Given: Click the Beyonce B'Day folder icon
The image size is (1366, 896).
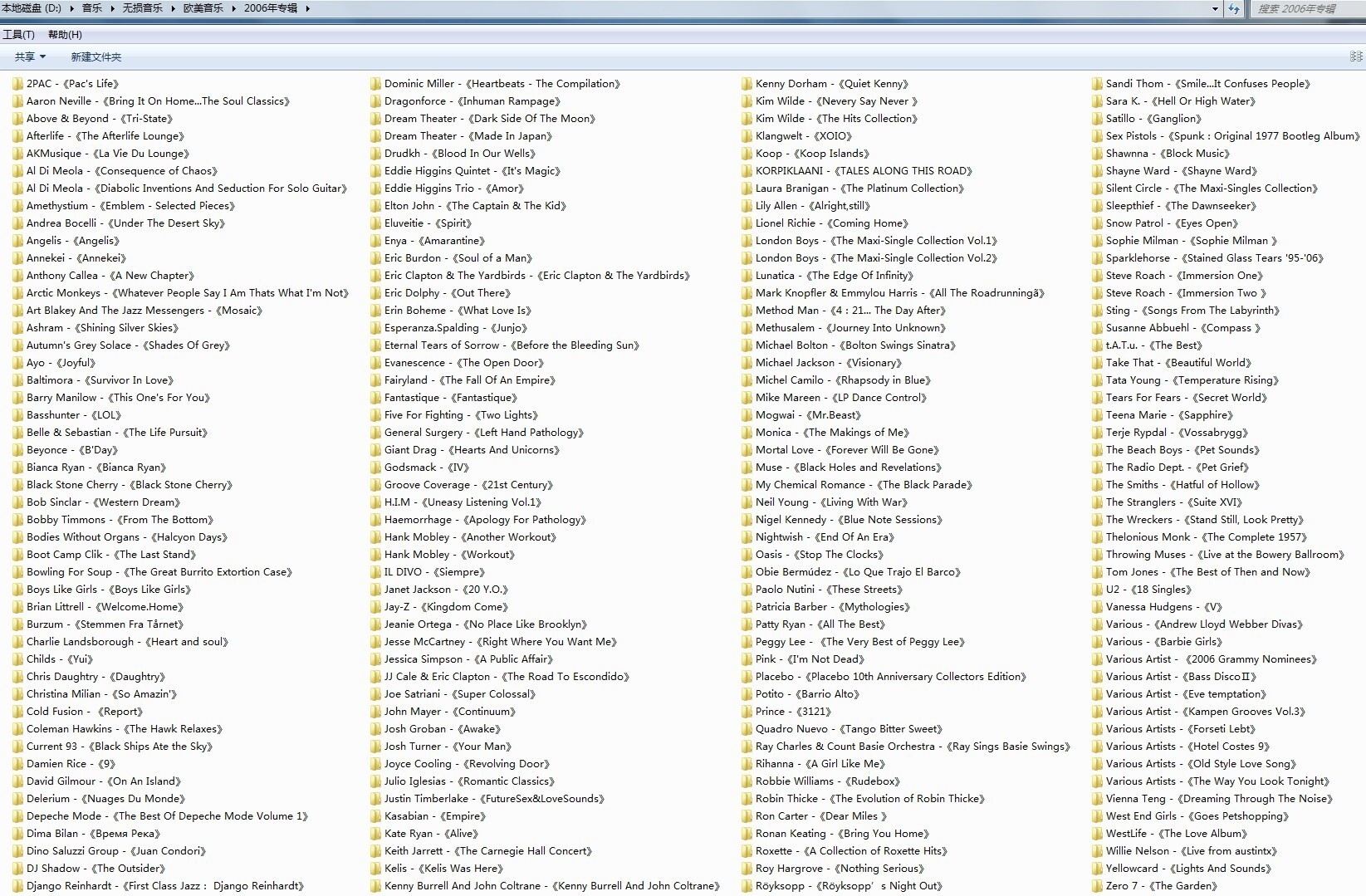Looking at the screenshot, I should [17, 450].
